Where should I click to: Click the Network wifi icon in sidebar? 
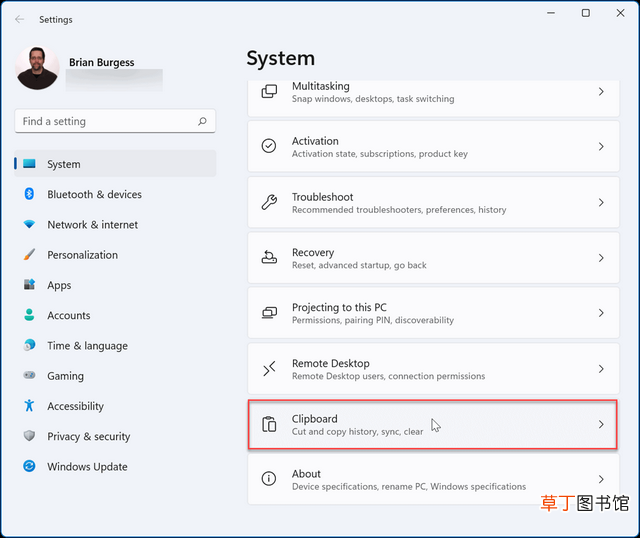click(29, 224)
